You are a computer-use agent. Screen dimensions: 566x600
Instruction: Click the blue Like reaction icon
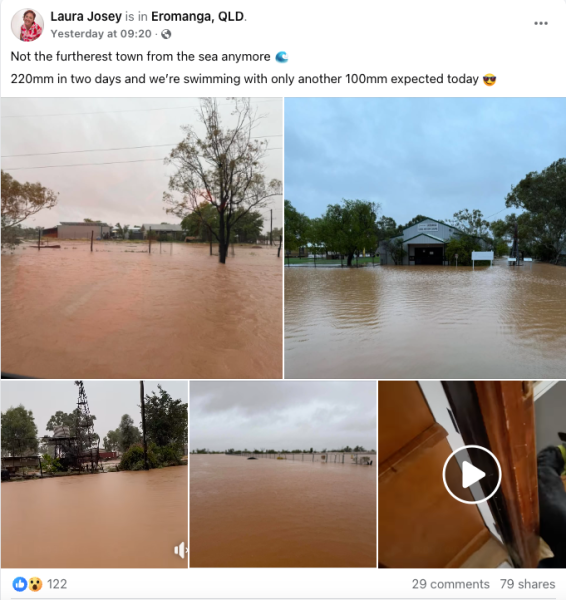(20, 584)
